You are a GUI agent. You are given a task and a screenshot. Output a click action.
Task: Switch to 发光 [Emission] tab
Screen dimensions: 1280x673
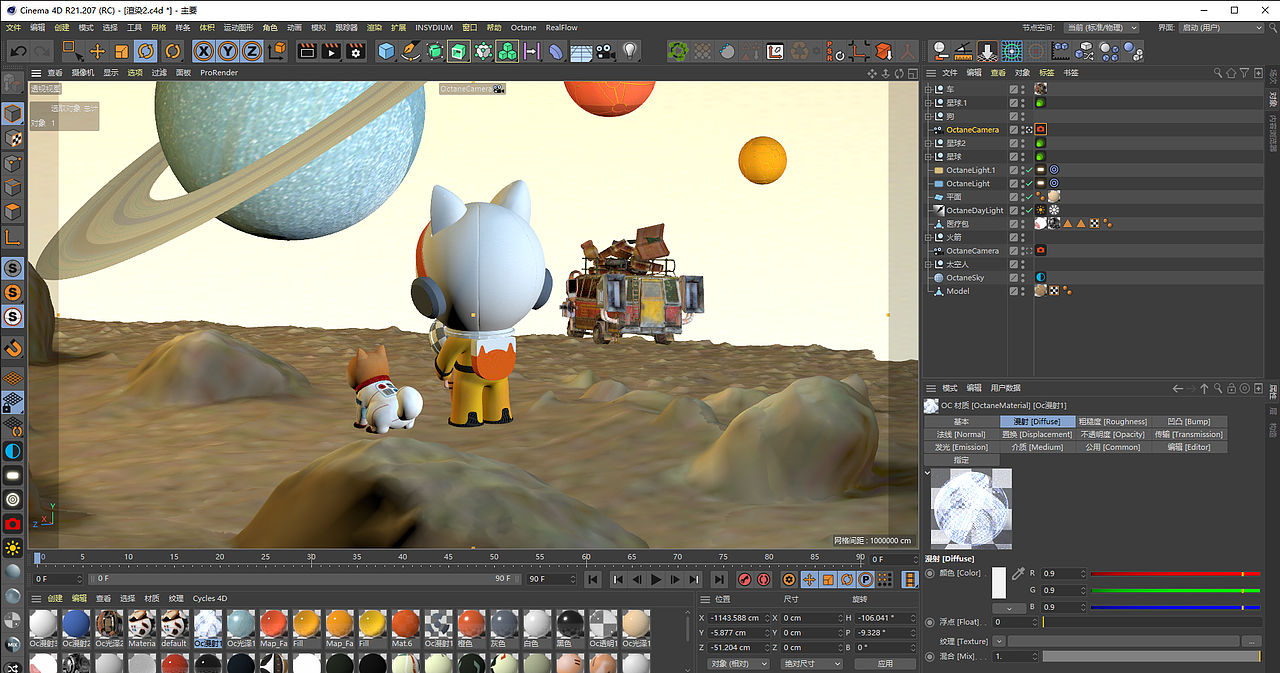(x=961, y=447)
